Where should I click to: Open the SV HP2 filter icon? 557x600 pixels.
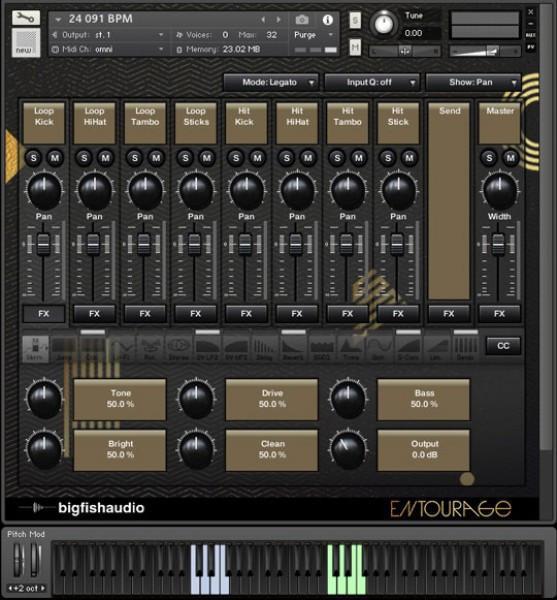pyautogui.click(x=236, y=349)
